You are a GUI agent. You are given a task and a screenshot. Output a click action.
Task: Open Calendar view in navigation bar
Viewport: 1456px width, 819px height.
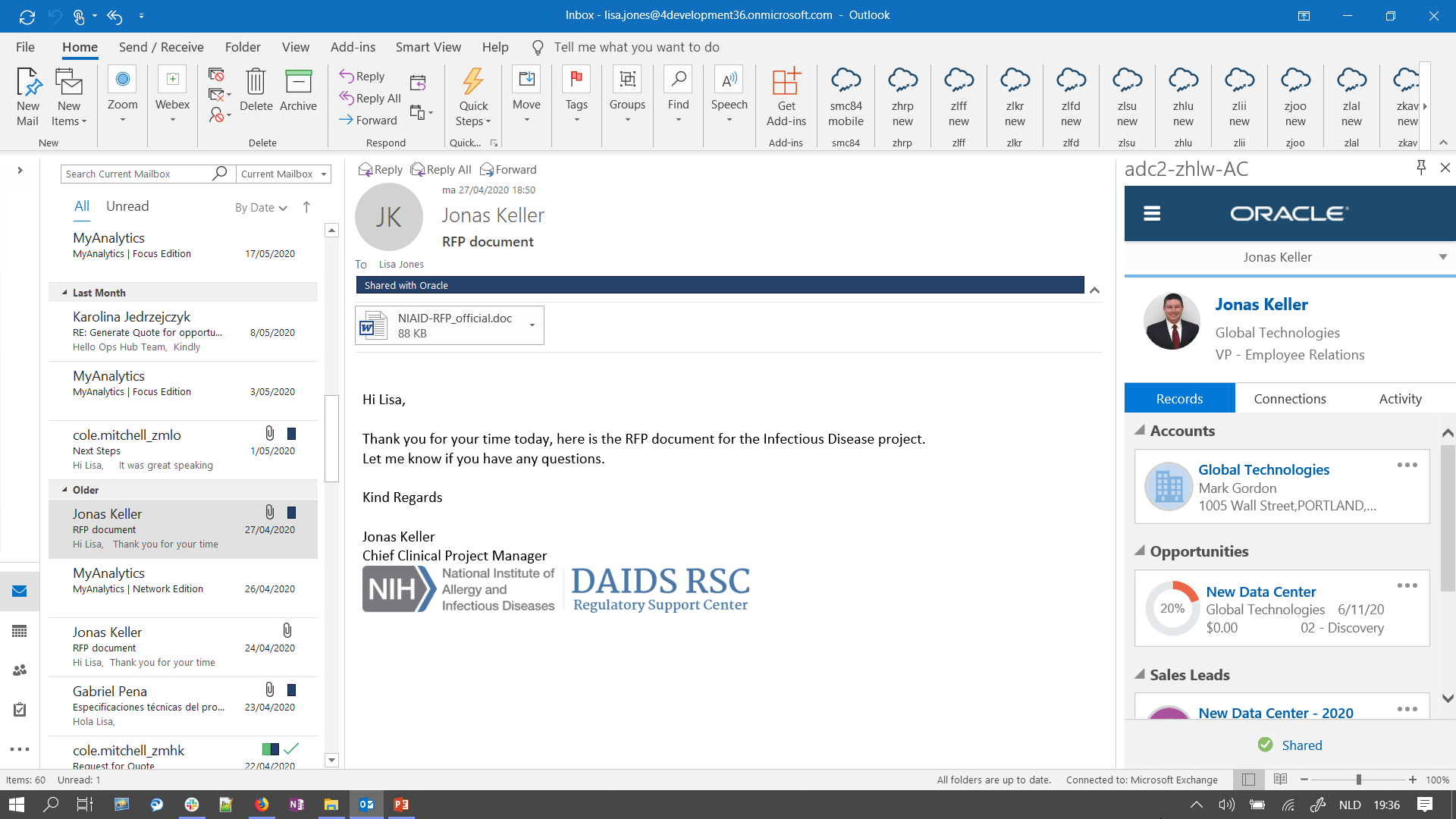[20, 632]
